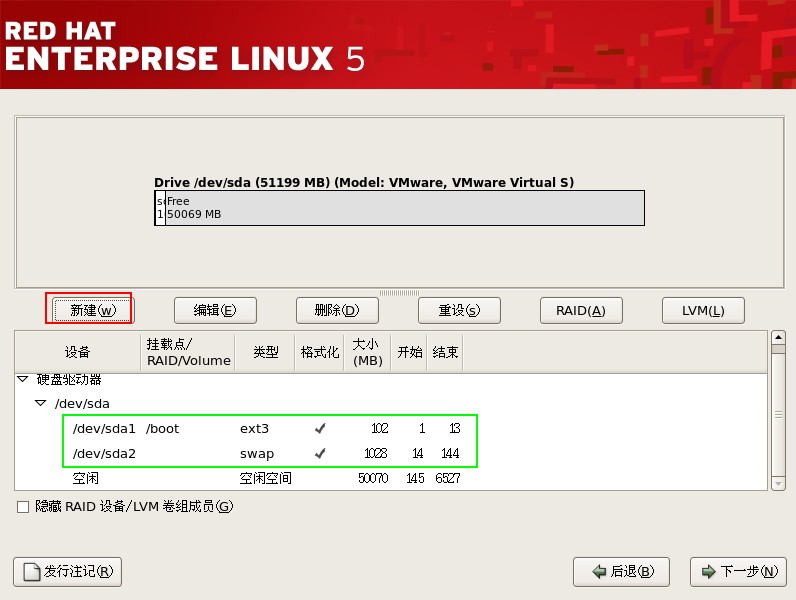Click the Drive /dev/sda label text

pos(364,183)
